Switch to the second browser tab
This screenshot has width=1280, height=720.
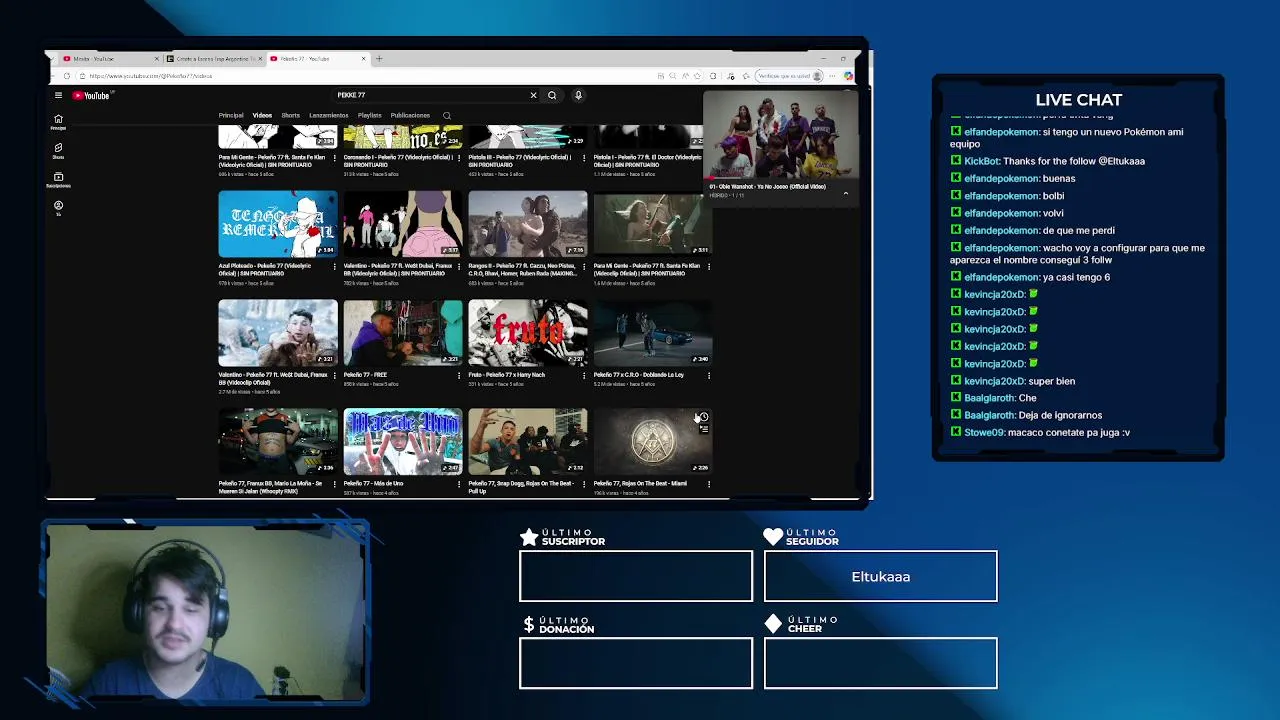click(x=213, y=59)
